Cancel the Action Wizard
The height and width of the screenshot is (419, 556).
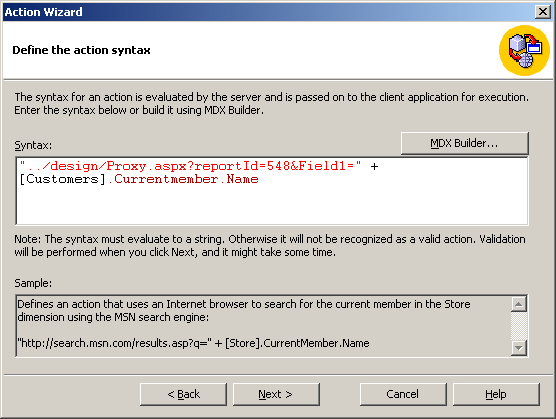403,394
